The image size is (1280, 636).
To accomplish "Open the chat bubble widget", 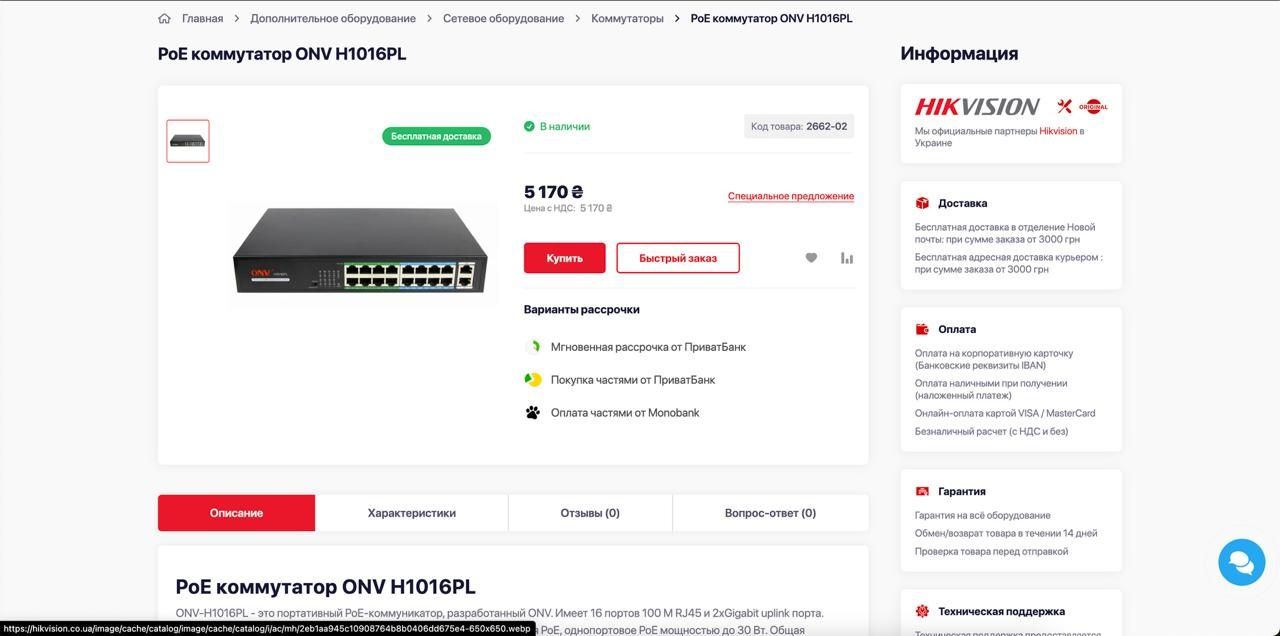I will 1241,562.
